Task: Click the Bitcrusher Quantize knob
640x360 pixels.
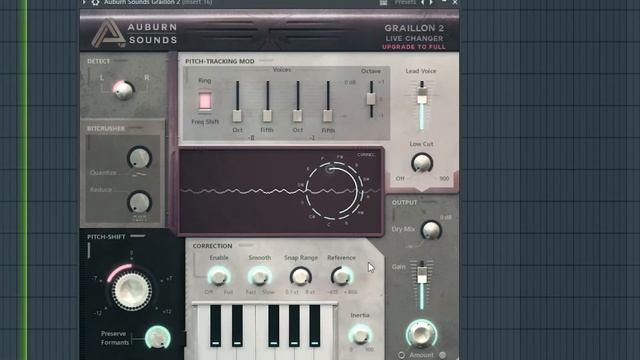Action: pos(139,158)
